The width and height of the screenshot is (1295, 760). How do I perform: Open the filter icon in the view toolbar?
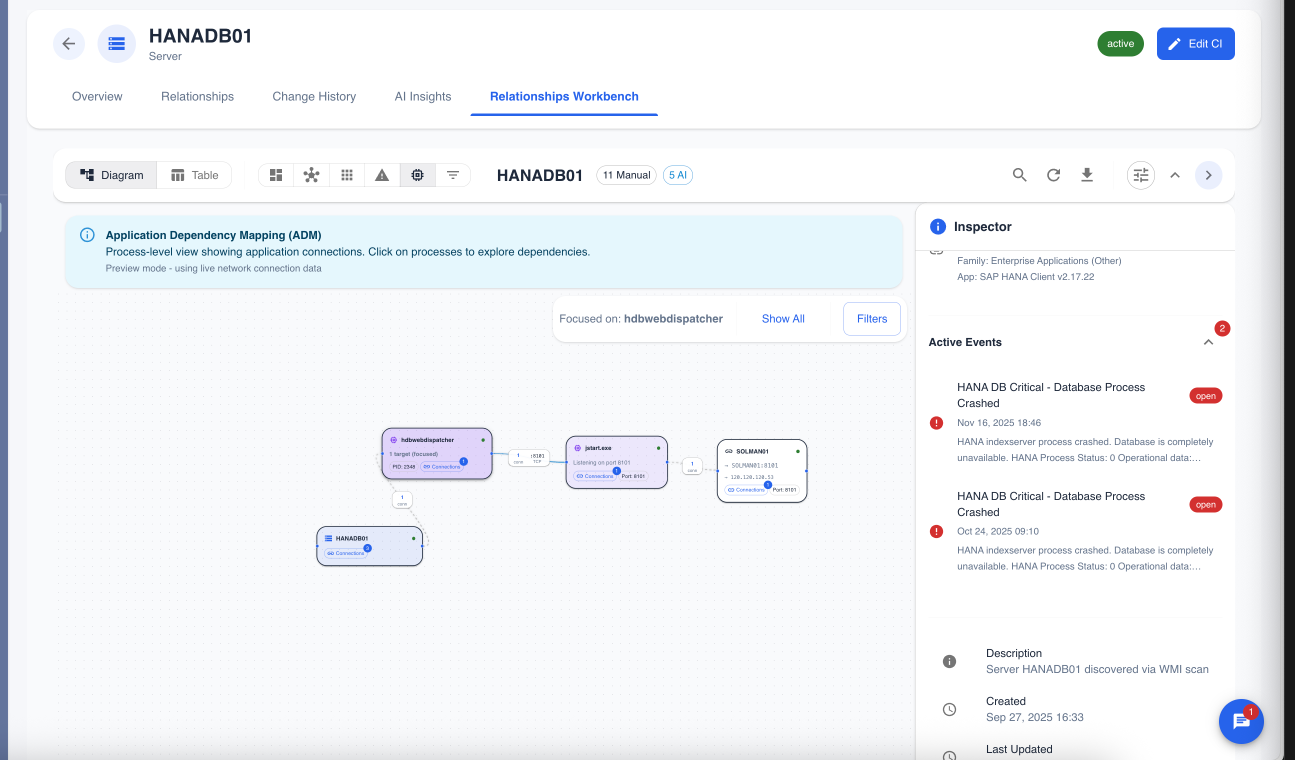point(453,174)
